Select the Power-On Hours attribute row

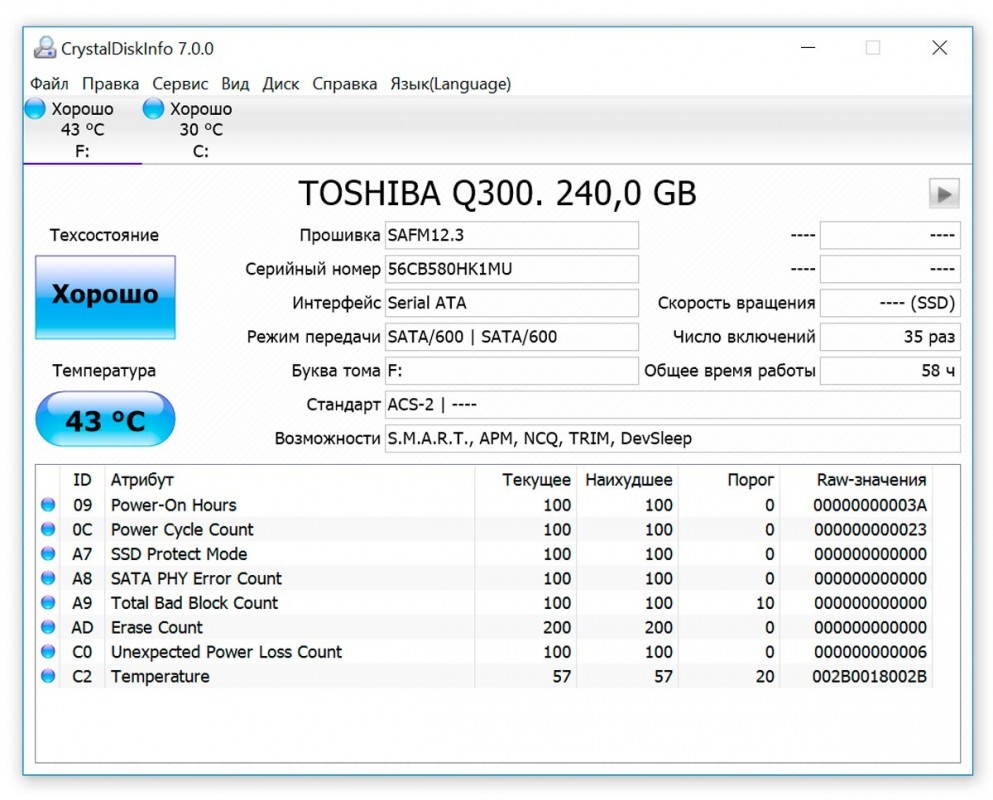[486, 505]
